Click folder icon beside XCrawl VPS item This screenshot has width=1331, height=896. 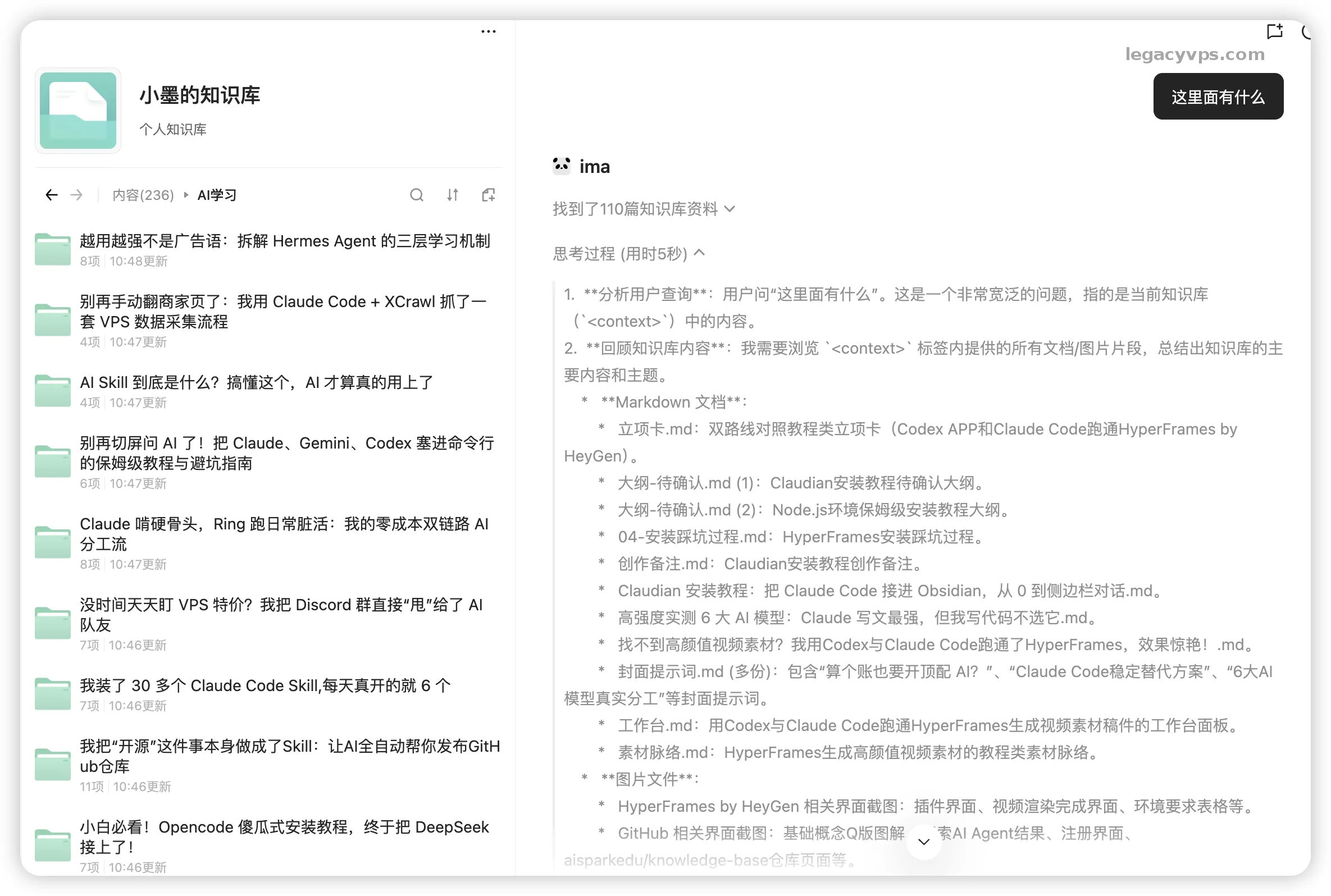coord(53,320)
